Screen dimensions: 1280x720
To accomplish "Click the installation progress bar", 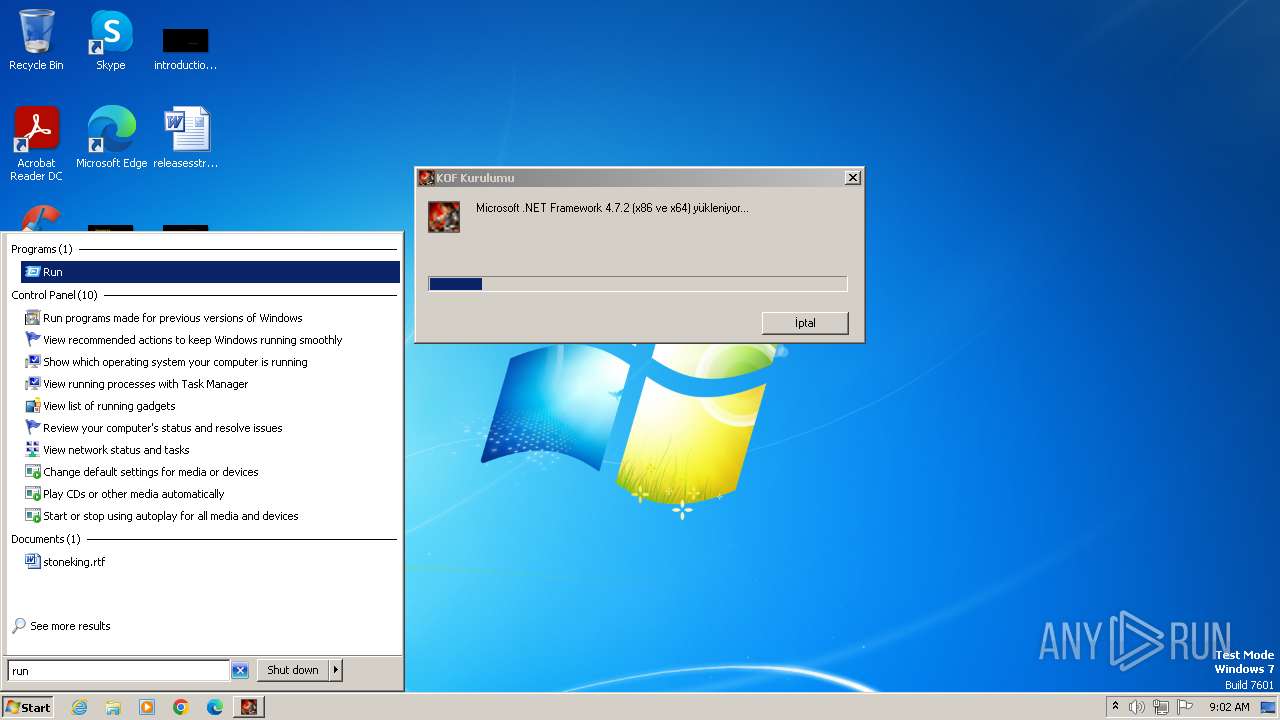I will [x=638, y=284].
